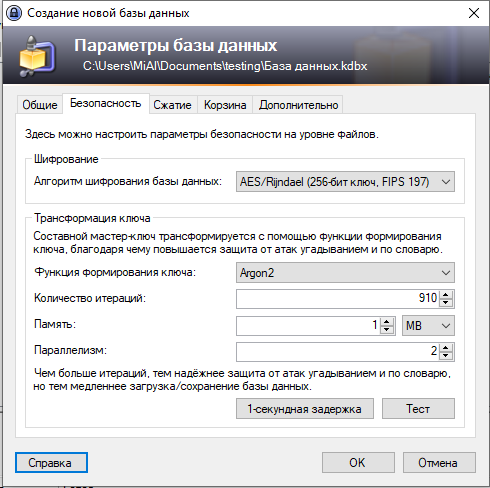This screenshot has width=490, height=488.
Task: Click the 'Трансформация ключа' group title
Action: (92, 218)
